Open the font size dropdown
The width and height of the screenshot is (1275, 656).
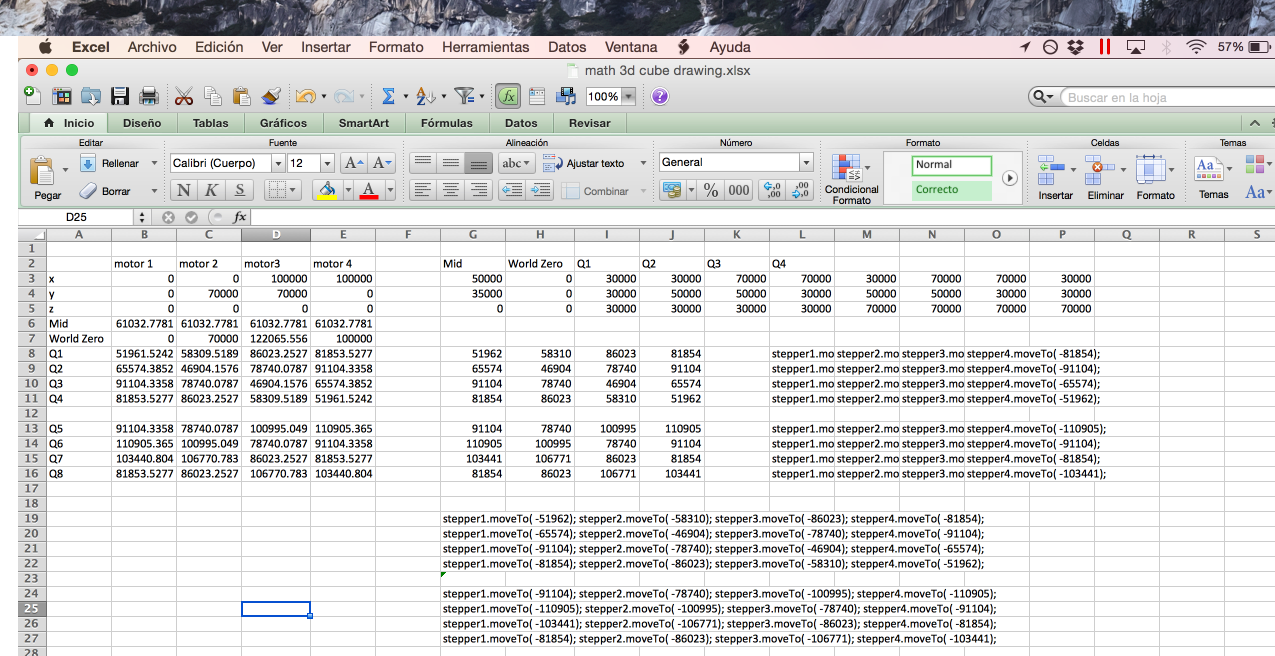click(x=326, y=162)
